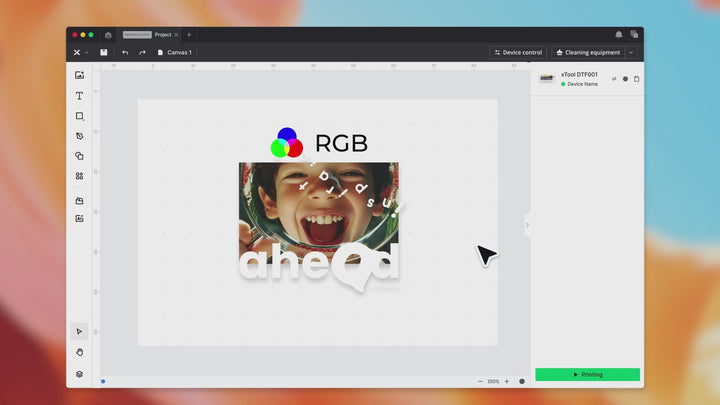Activate the hand pan tool

coord(79,352)
